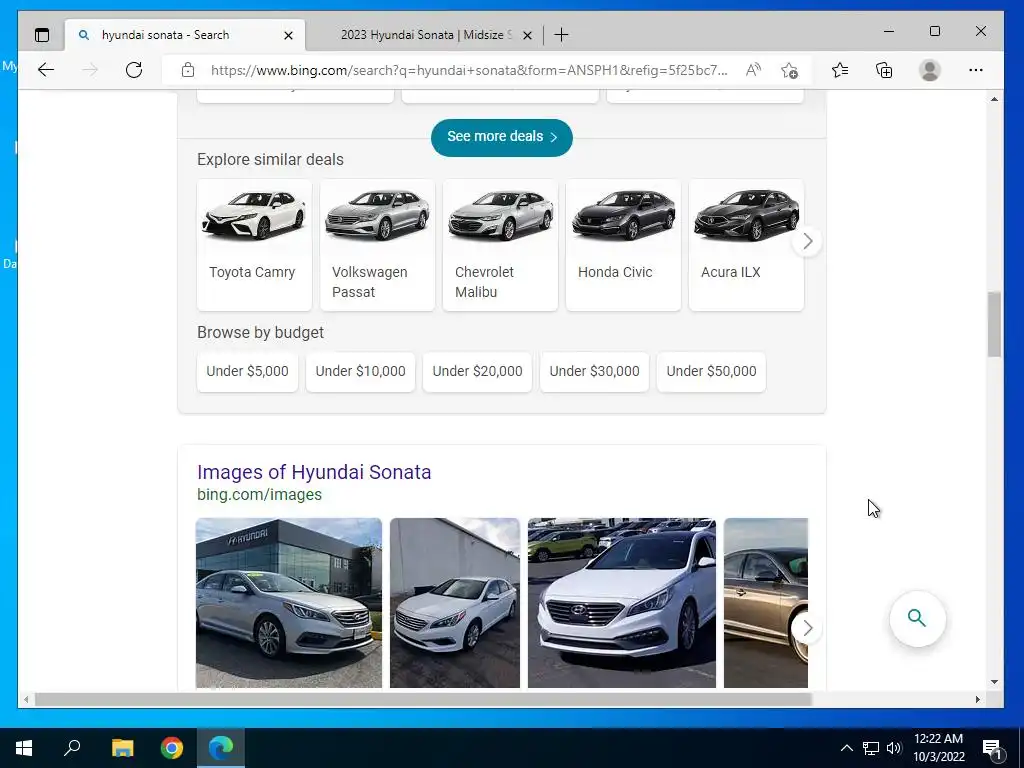Open the tab actions menu icon
Screen dimensions: 1024x768
42,35
